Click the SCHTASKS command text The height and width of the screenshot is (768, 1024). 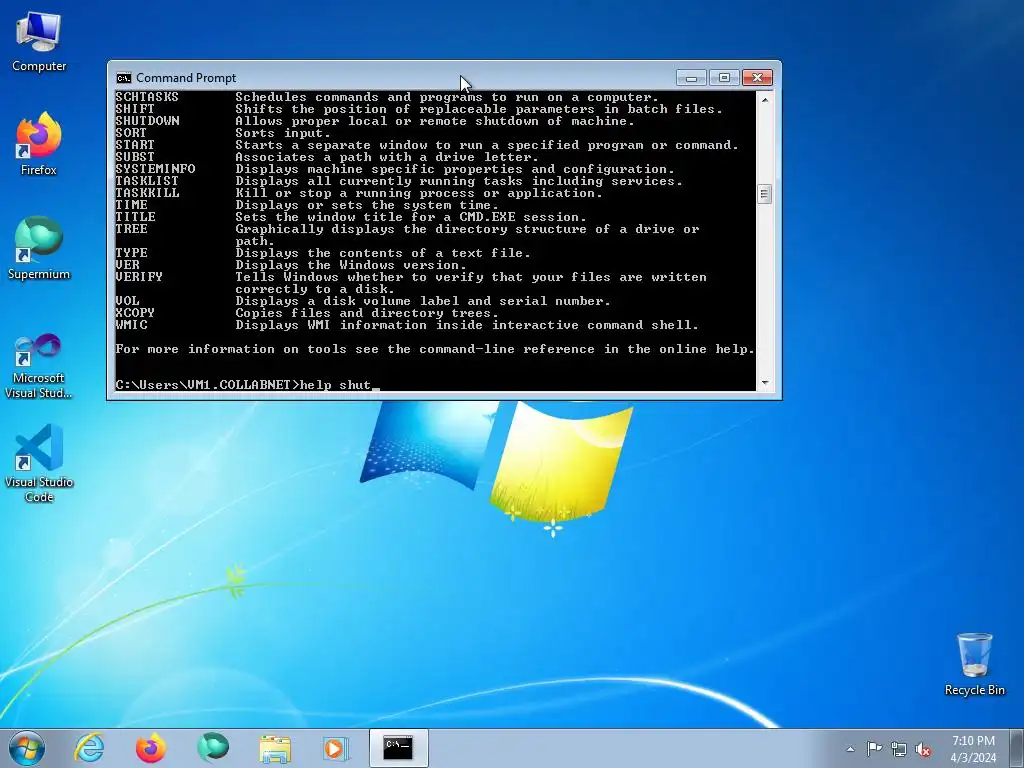pos(147,97)
